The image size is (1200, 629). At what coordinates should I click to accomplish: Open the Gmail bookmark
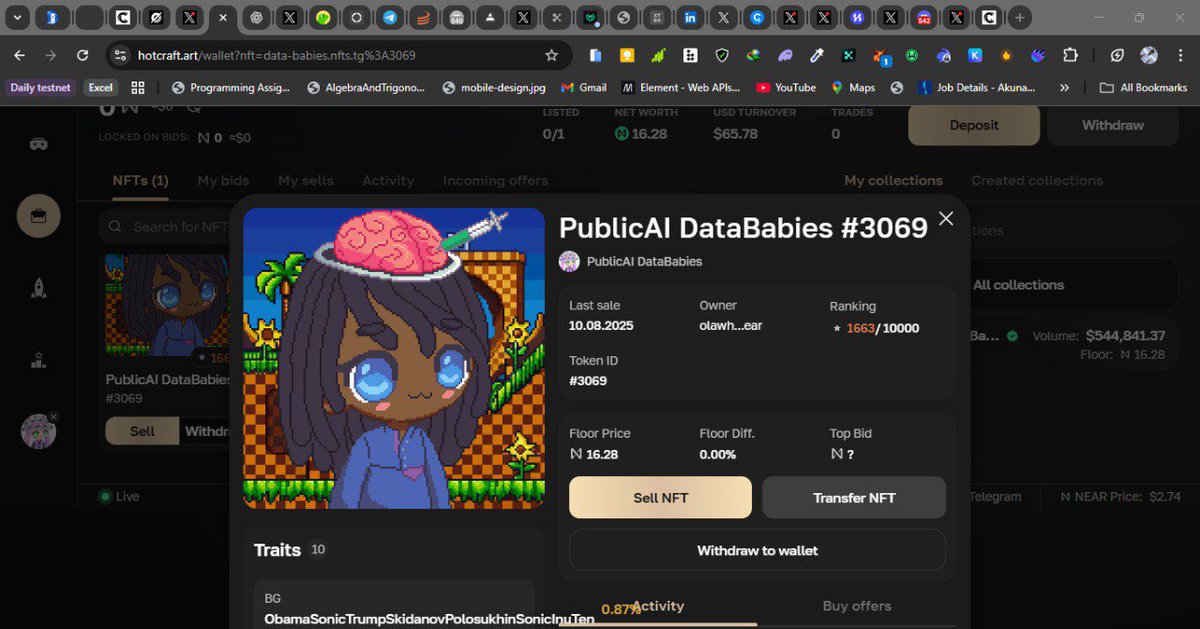[583, 88]
